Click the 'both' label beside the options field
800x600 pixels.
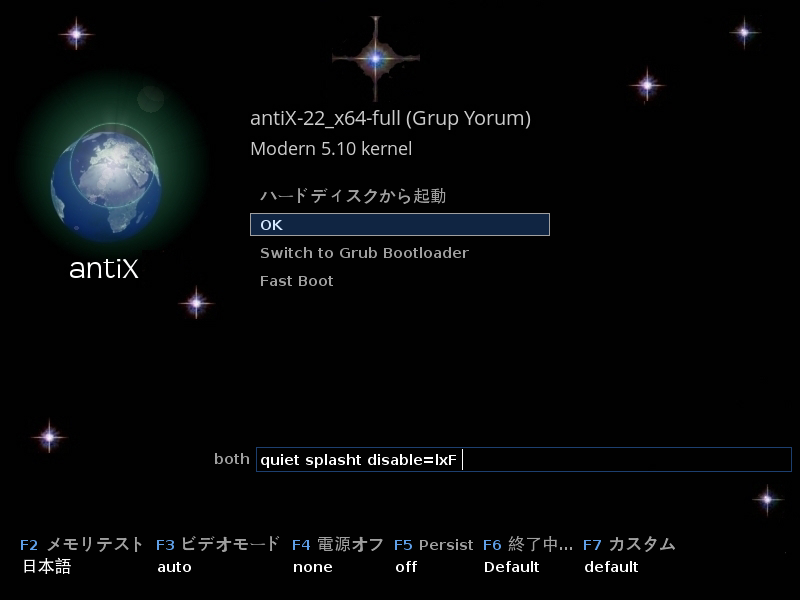[232, 459]
